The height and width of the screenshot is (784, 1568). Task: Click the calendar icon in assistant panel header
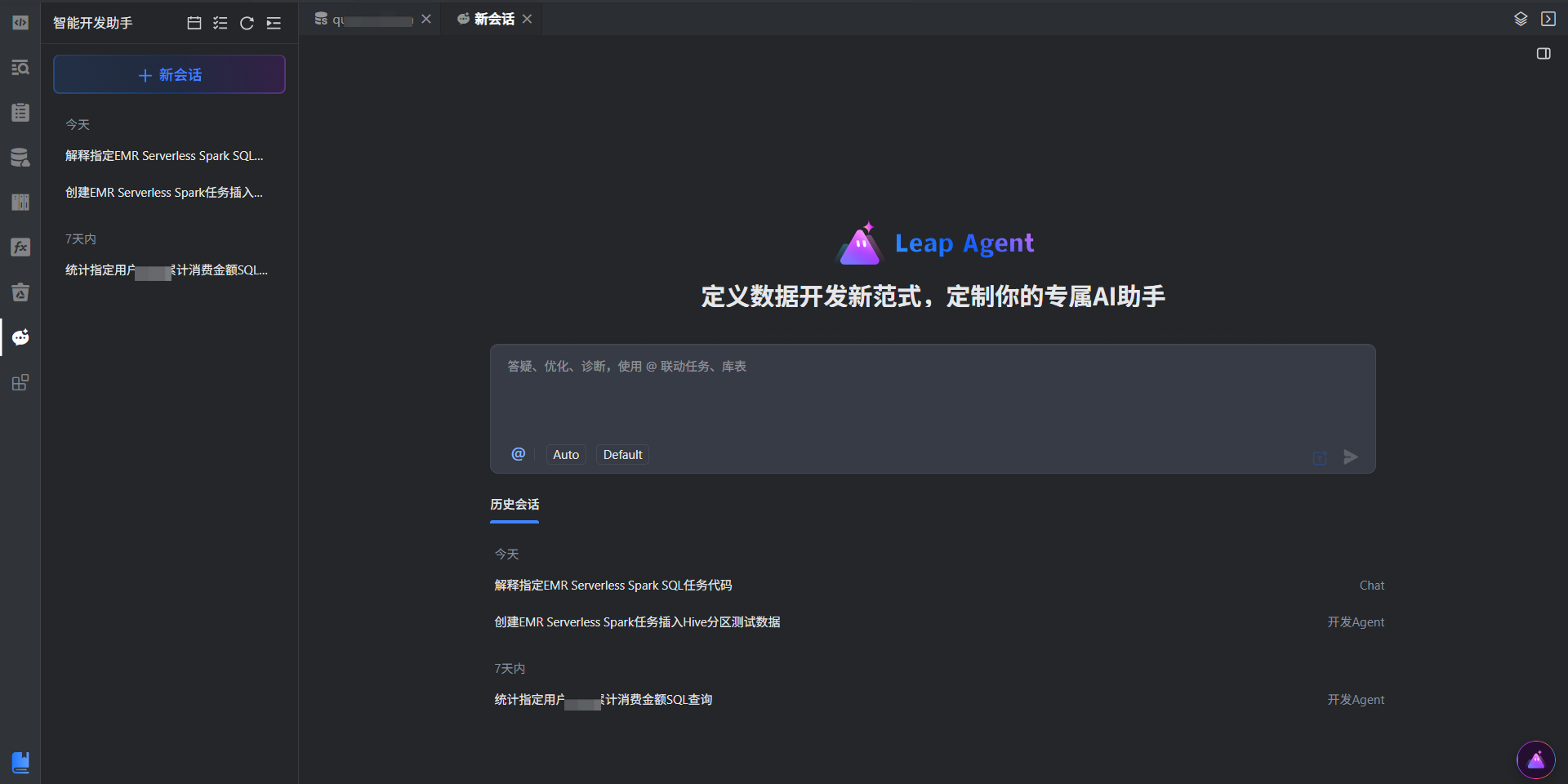click(194, 23)
